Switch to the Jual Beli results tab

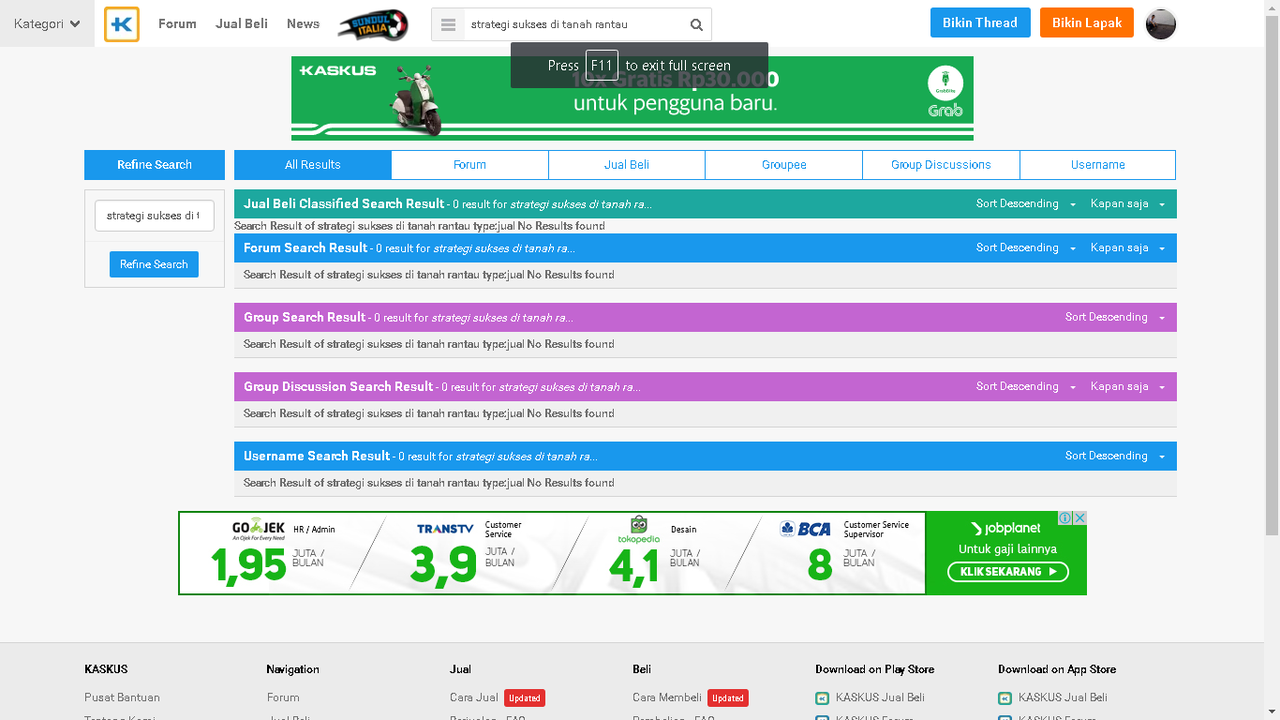point(627,165)
